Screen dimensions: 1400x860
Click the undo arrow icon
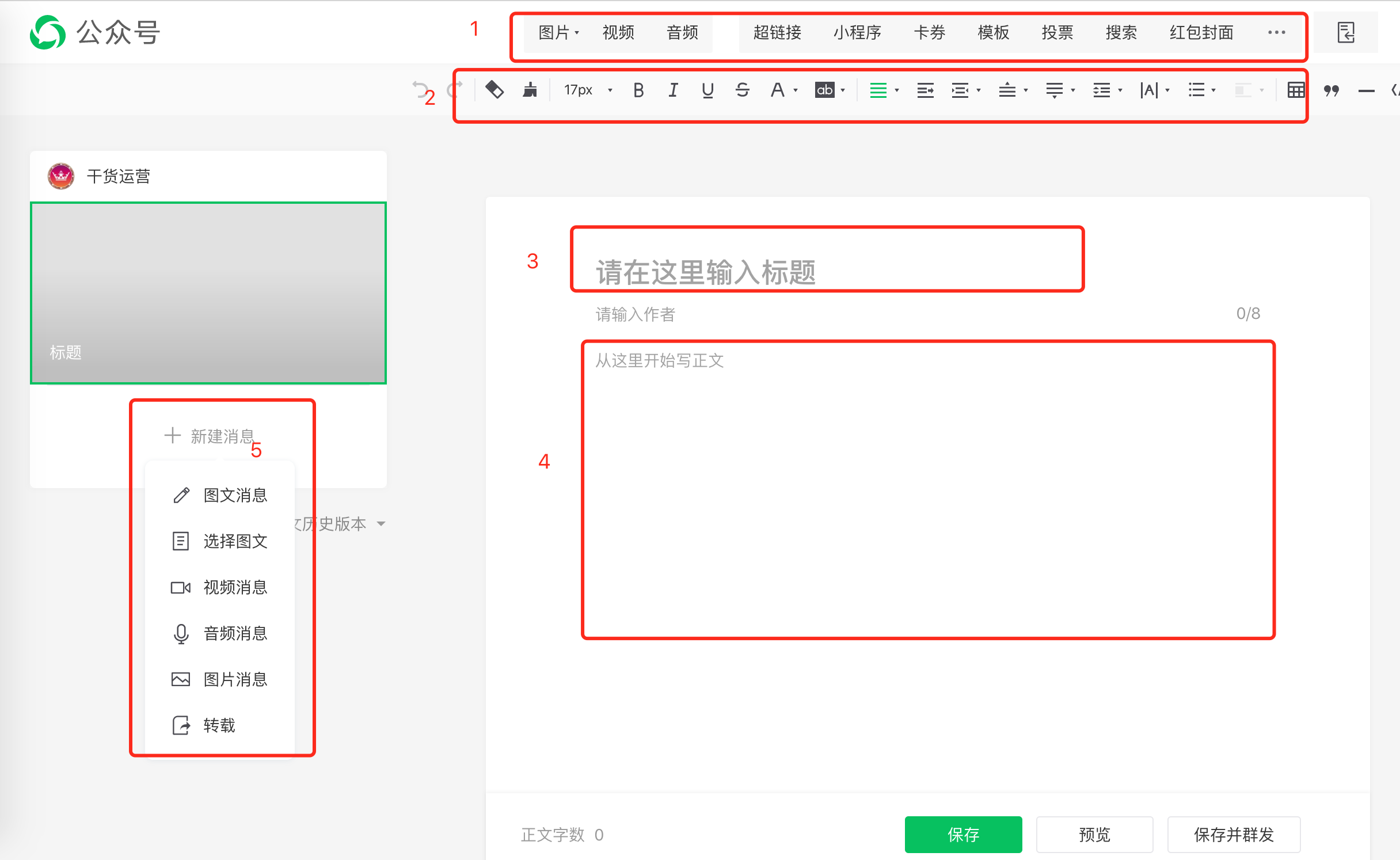[x=420, y=89]
